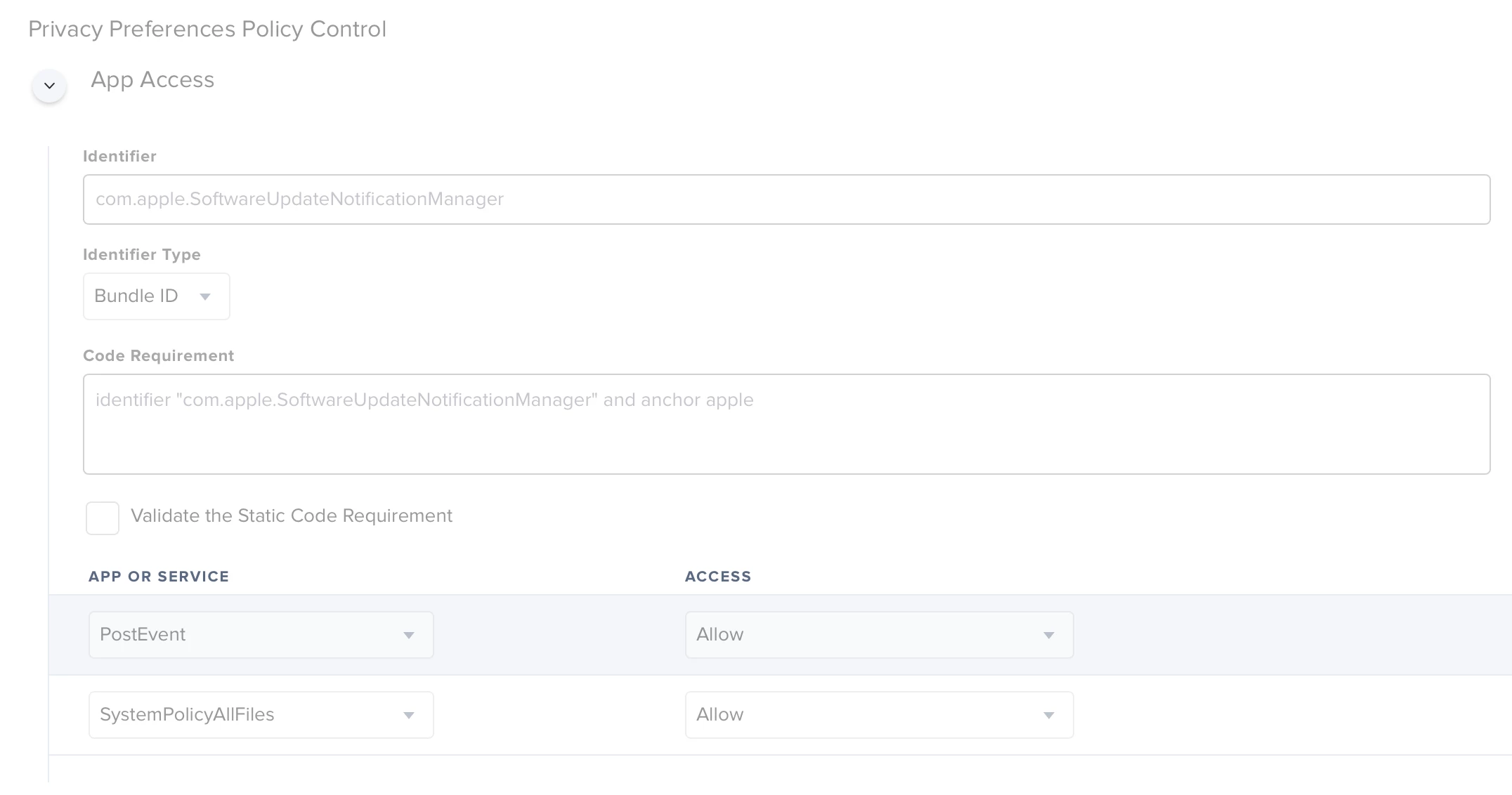Collapse the App Access section chevron
This screenshot has width=1512, height=795.
[x=49, y=86]
